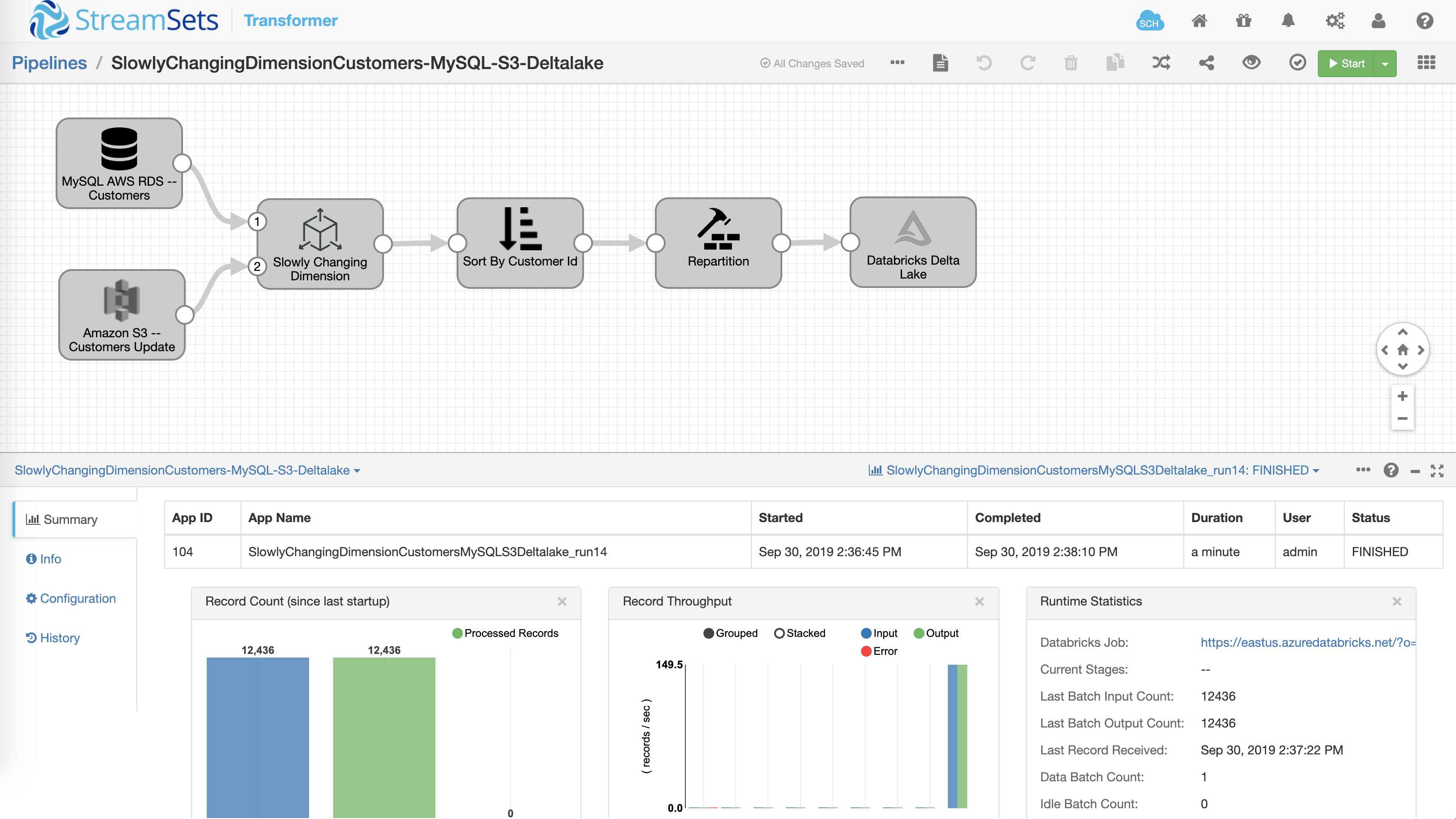Viewport: 1456px width, 819px height.
Task: Go to the Home icon
Action: [1199, 21]
